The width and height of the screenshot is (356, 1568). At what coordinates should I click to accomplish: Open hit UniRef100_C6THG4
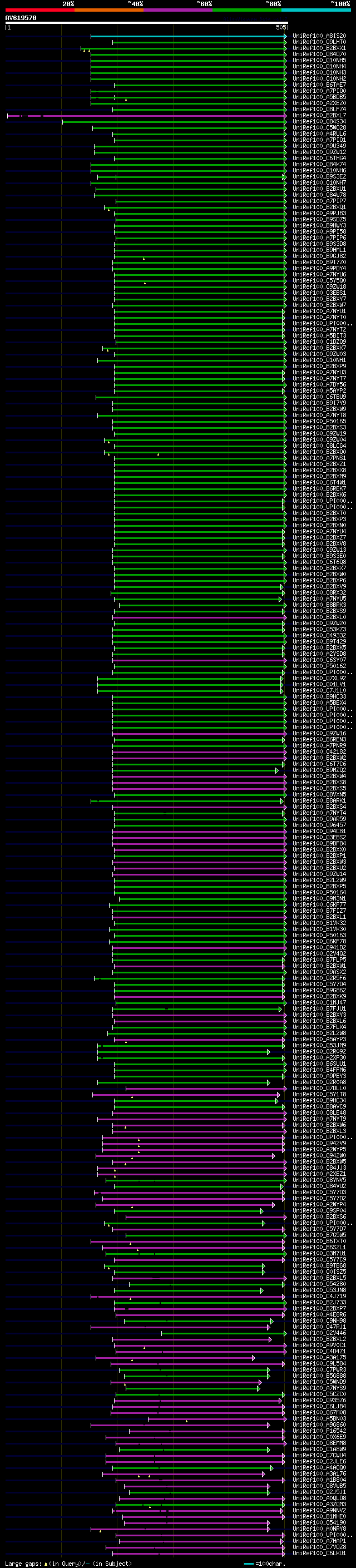tap(319, 159)
